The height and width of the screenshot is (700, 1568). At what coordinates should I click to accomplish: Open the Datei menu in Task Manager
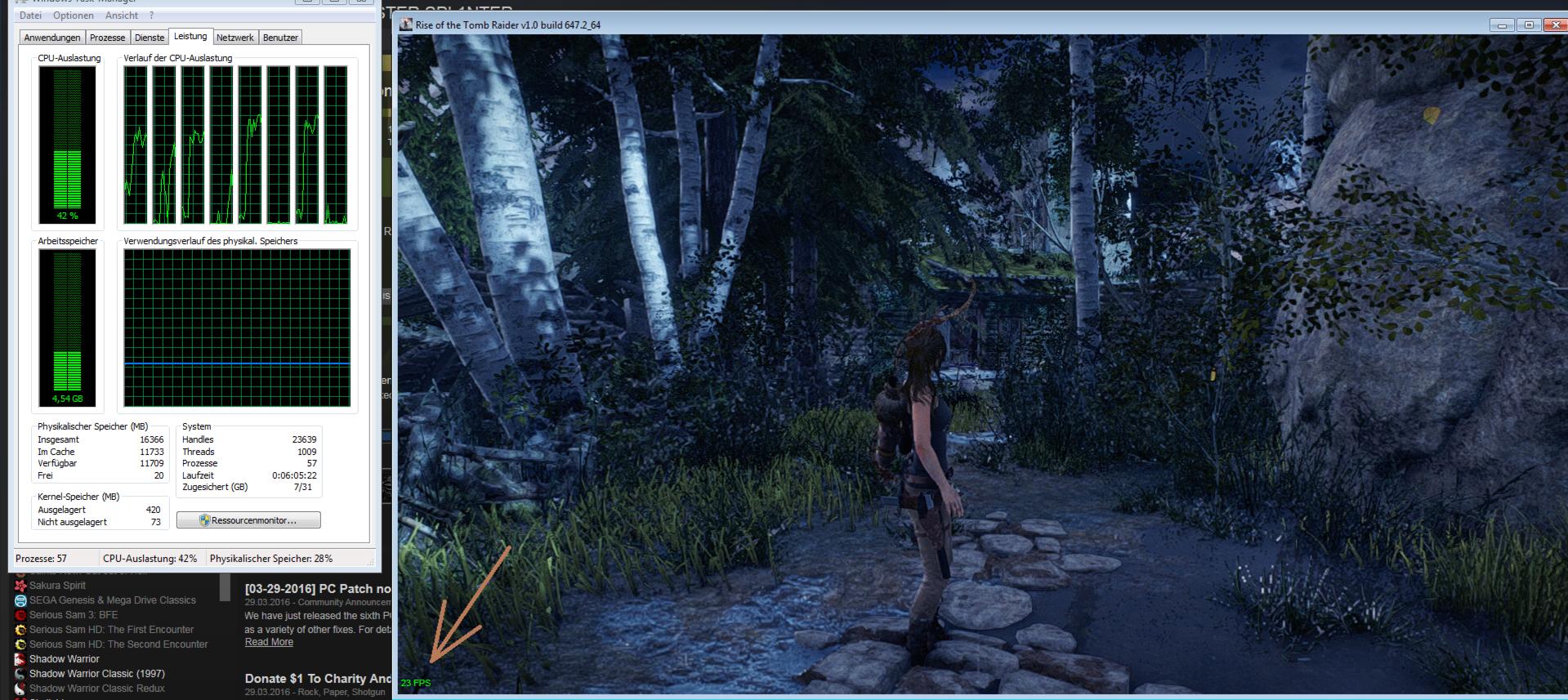tap(30, 16)
